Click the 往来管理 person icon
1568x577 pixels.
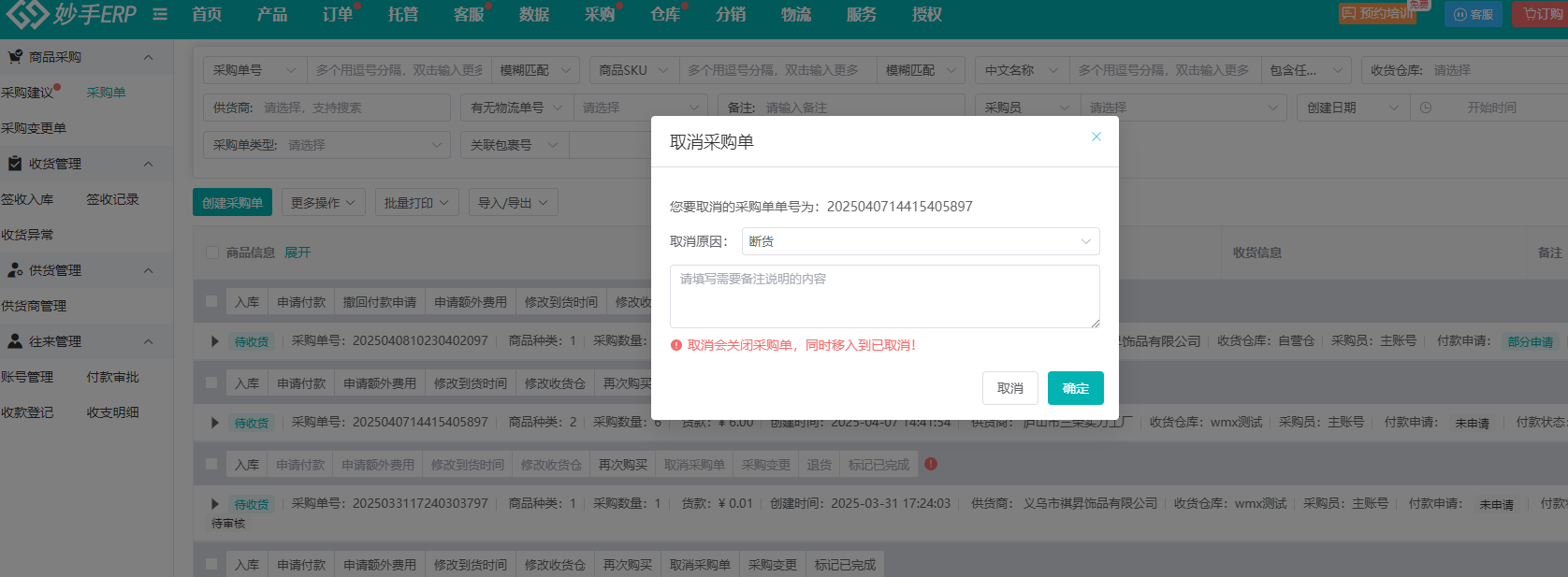pyautogui.click(x=15, y=341)
